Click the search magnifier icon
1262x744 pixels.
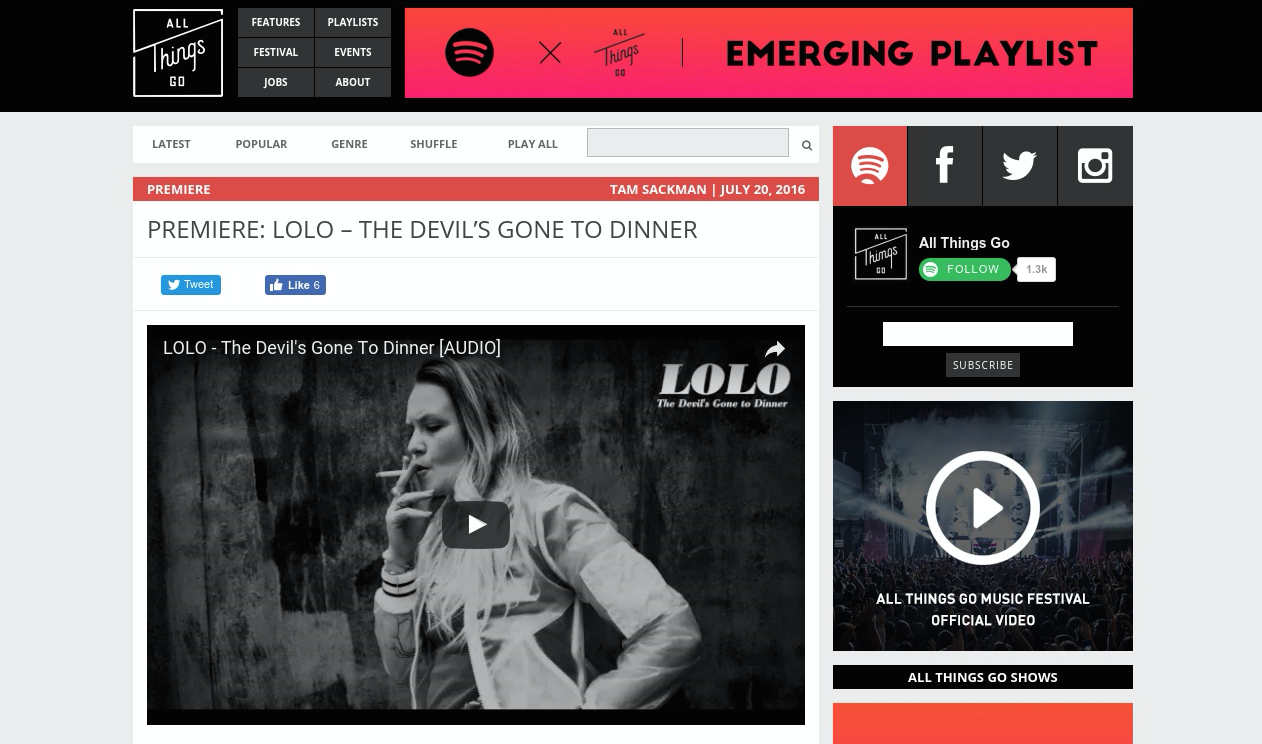pos(807,145)
